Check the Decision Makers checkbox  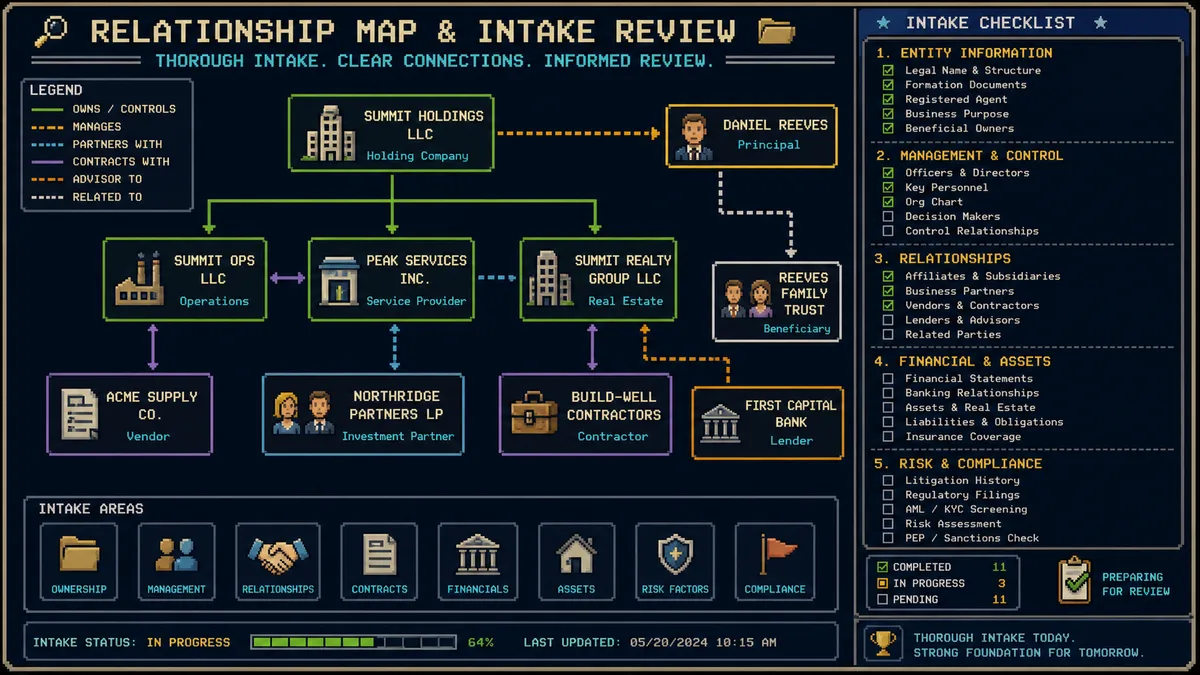point(888,216)
